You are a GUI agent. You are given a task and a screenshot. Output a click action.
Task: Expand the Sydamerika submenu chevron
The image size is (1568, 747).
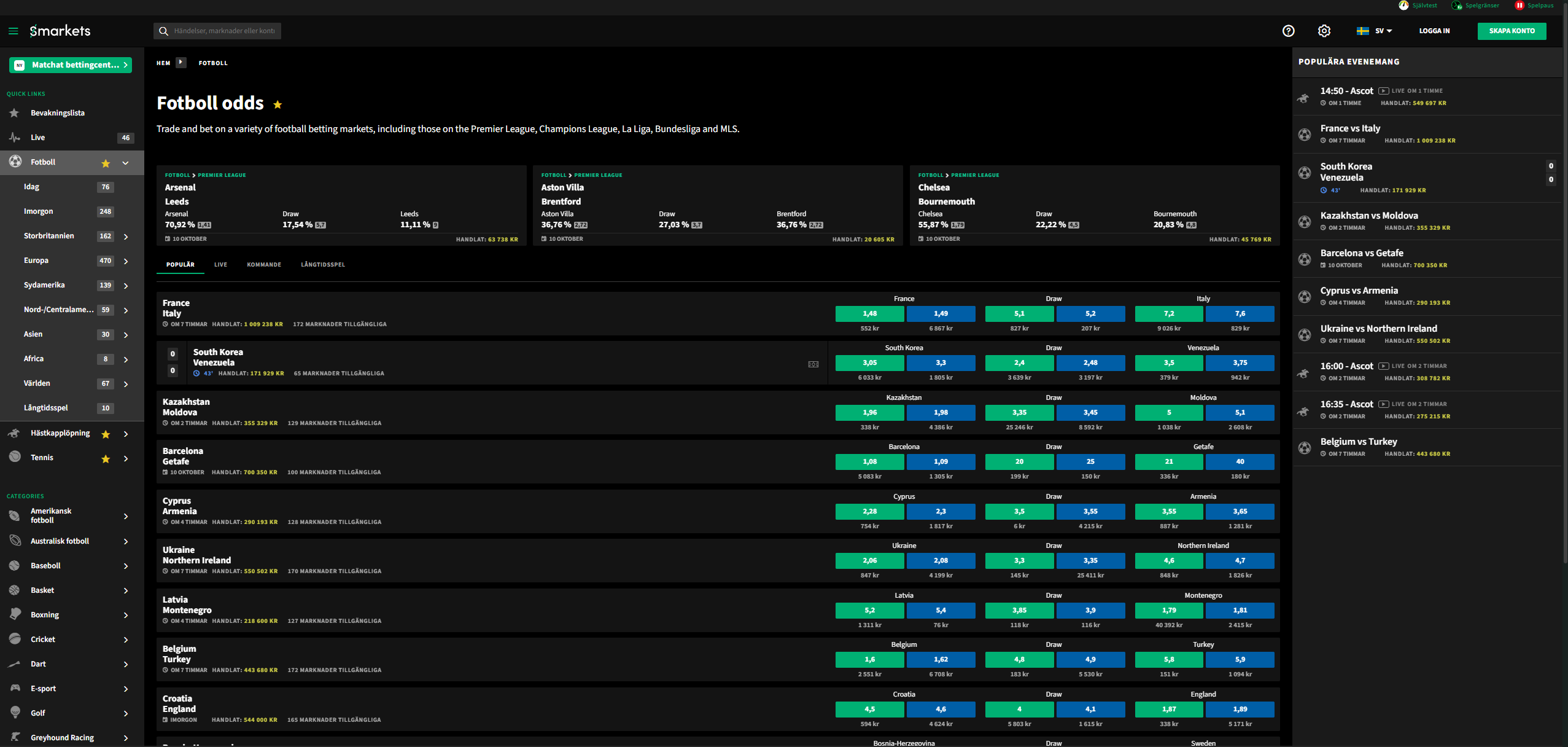tap(126, 286)
